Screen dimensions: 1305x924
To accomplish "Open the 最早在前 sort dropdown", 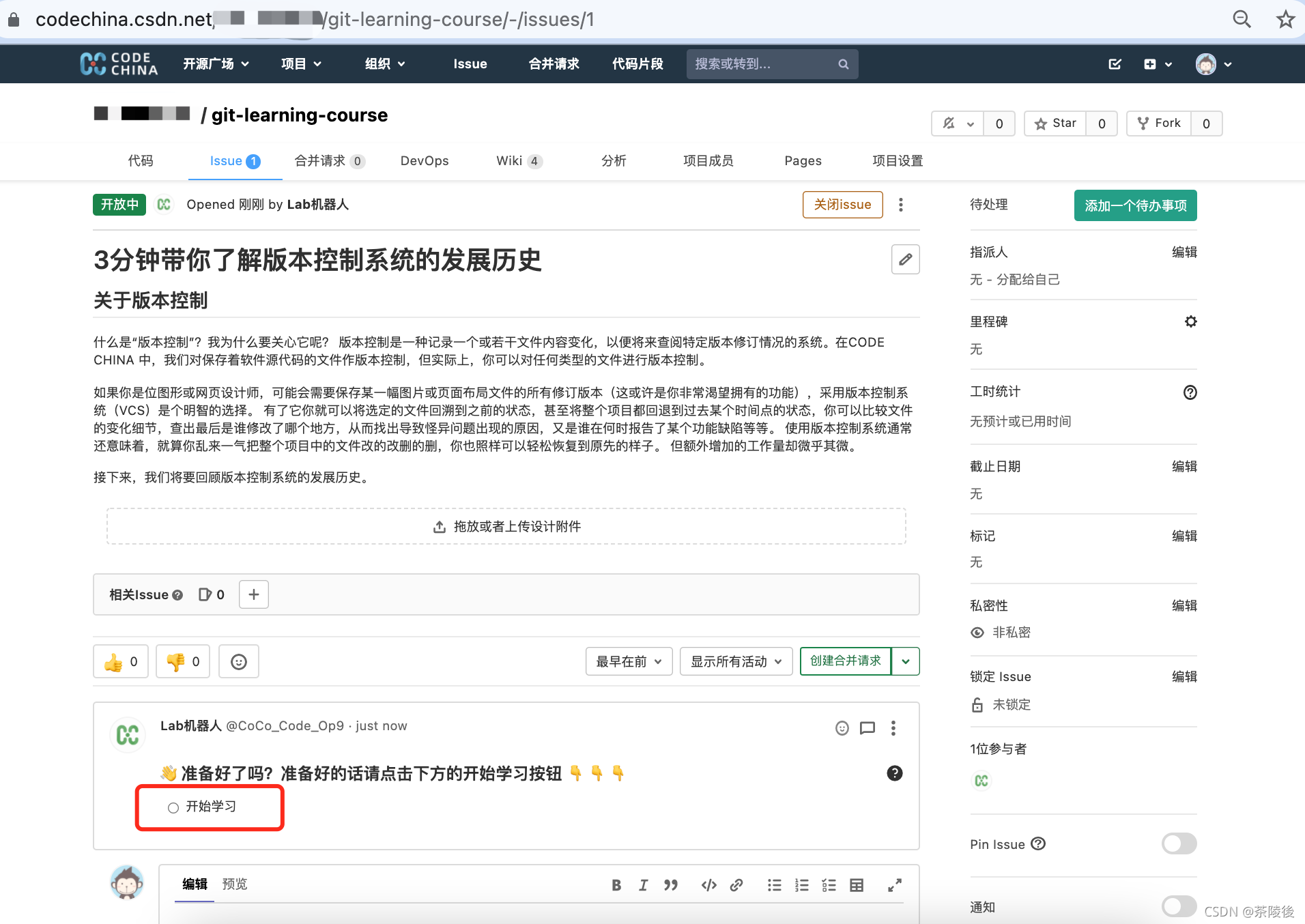I will tap(628, 661).
